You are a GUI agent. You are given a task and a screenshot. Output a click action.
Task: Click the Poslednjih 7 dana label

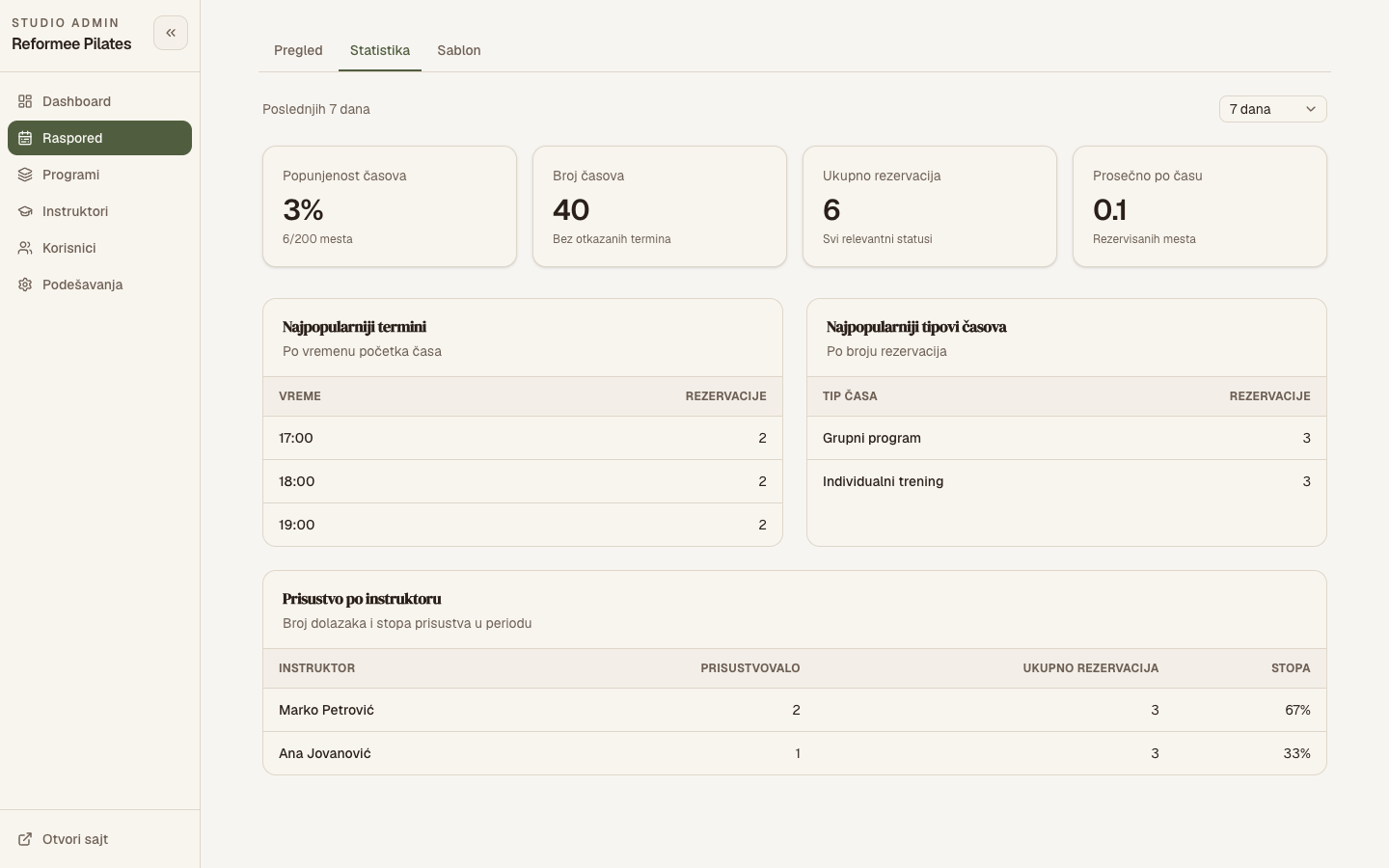tap(316, 109)
